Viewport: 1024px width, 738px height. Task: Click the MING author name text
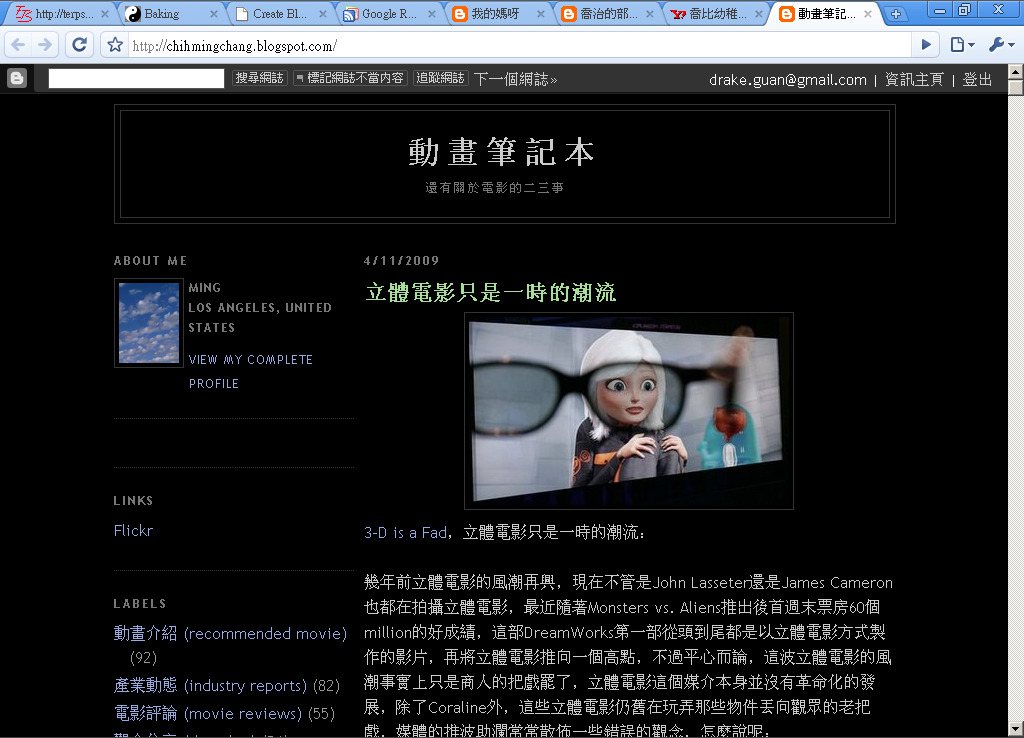click(204, 287)
